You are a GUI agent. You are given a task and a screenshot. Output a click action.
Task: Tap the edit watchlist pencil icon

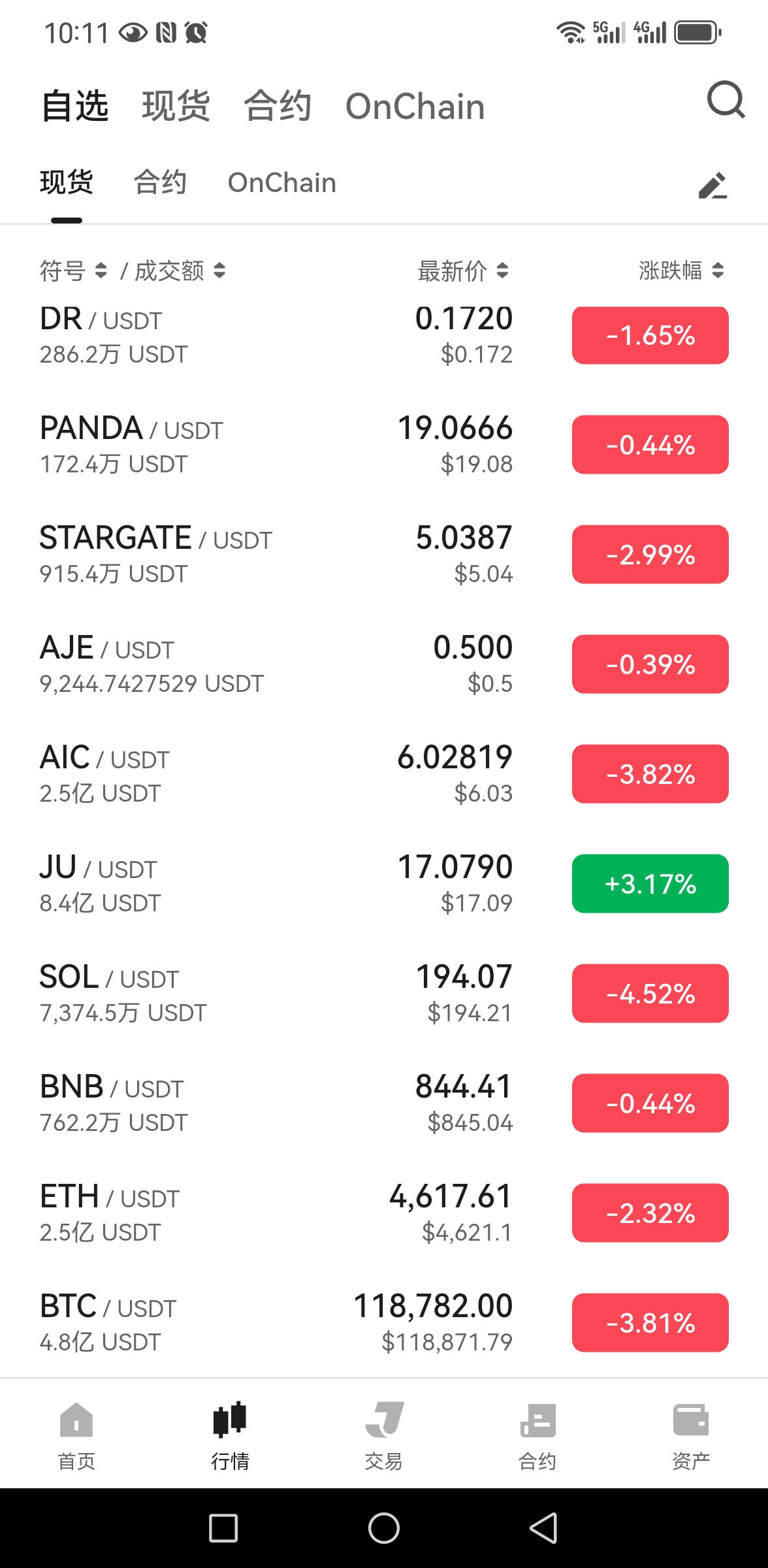[712, 186]
